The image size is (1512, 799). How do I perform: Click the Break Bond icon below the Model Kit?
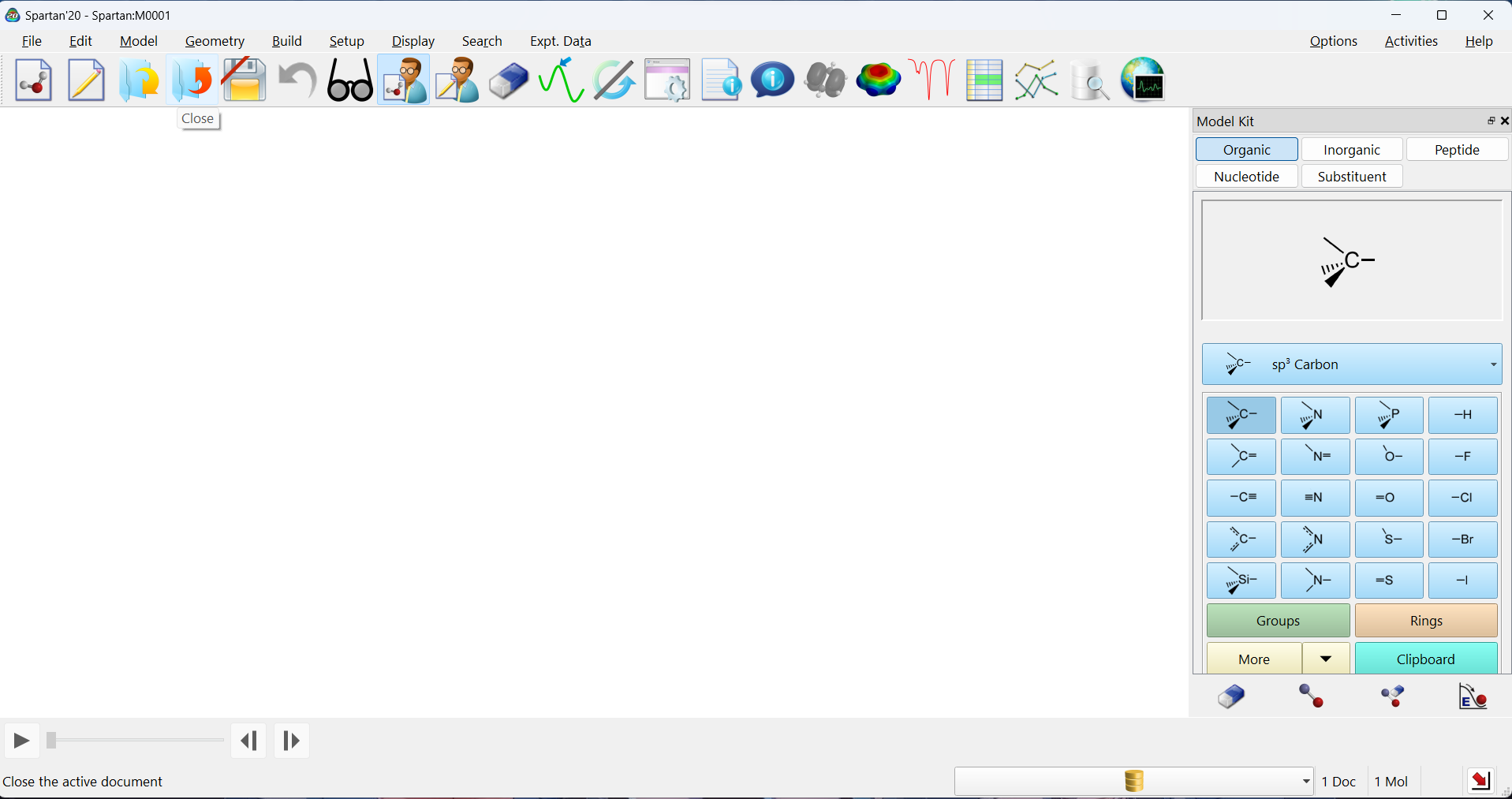[1393, 696]
